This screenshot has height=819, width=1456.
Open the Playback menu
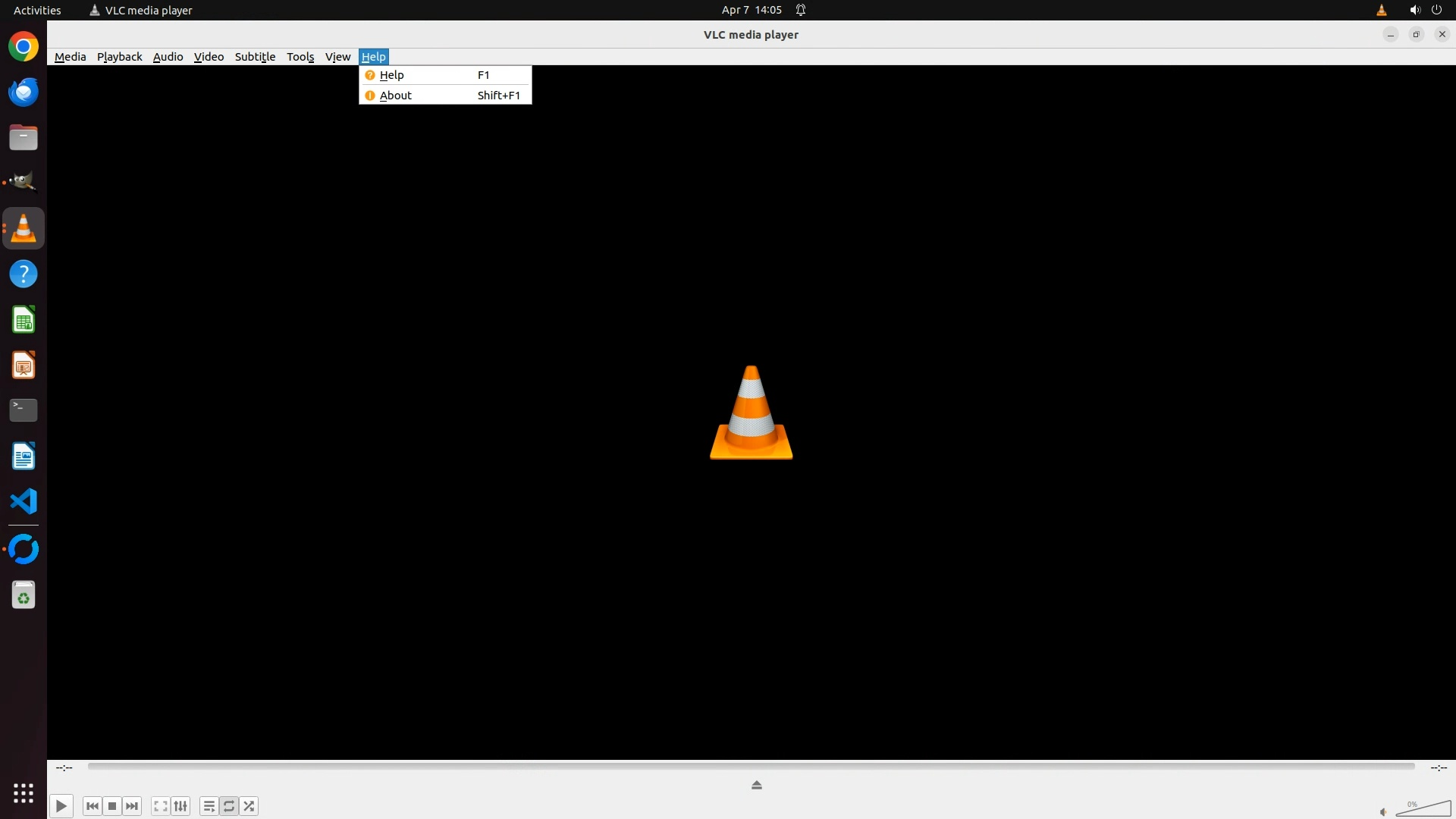click(x=119, y=57)
